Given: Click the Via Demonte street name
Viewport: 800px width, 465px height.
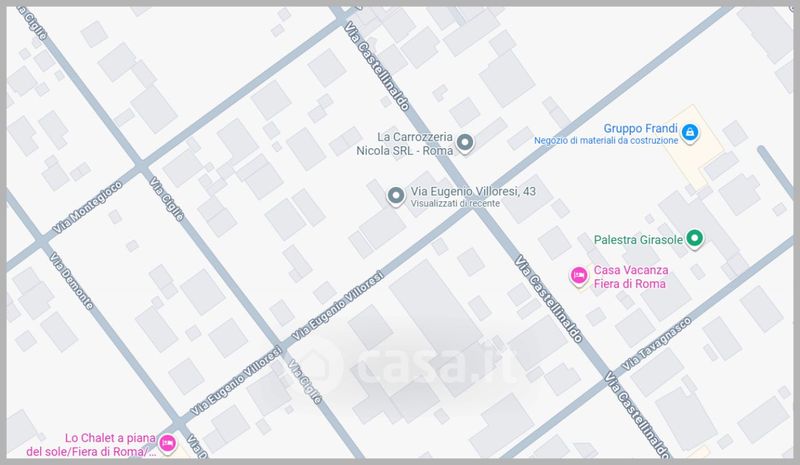Looking at the screenshot, I should click(70, 281).
